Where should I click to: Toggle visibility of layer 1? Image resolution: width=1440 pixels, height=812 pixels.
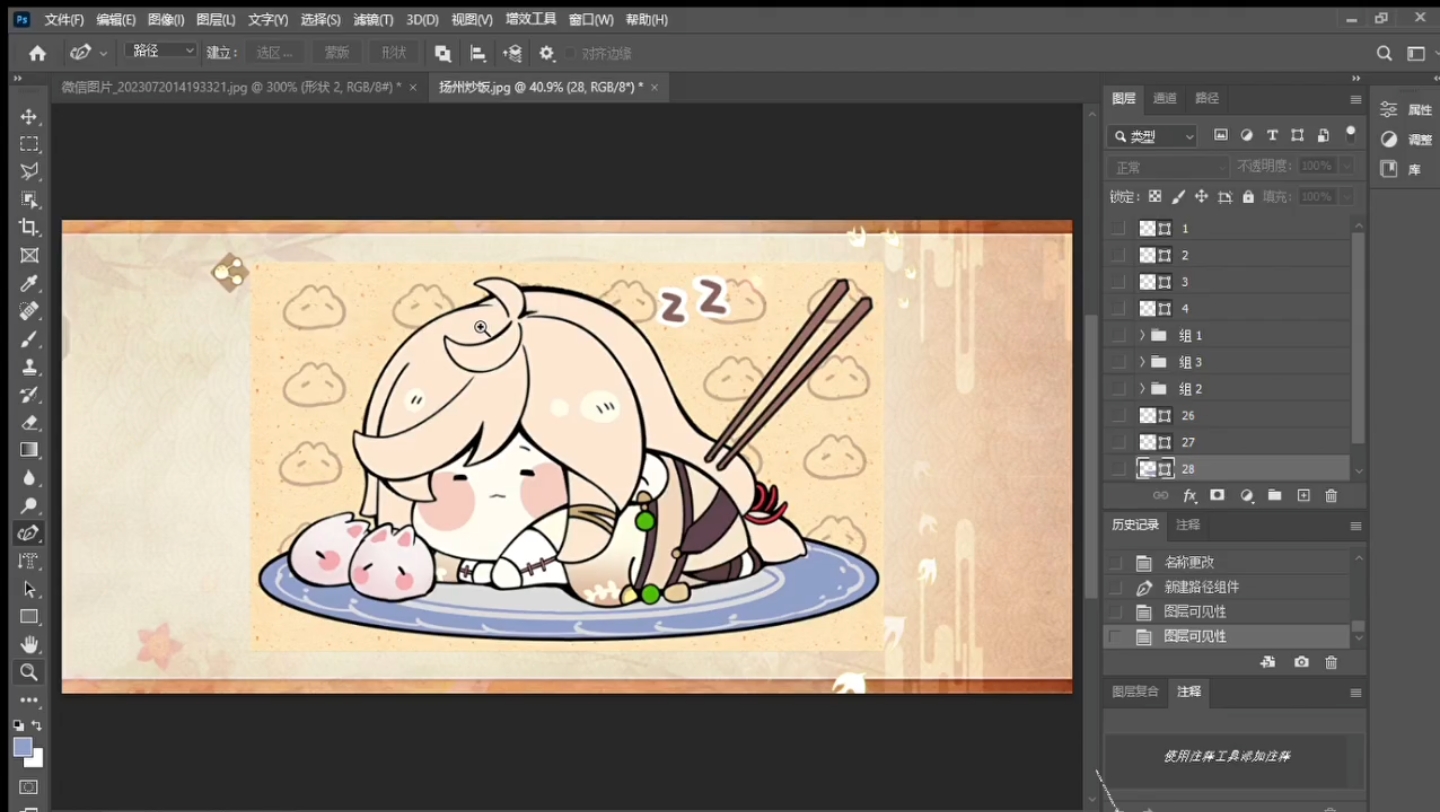[x=1118, y=229]
